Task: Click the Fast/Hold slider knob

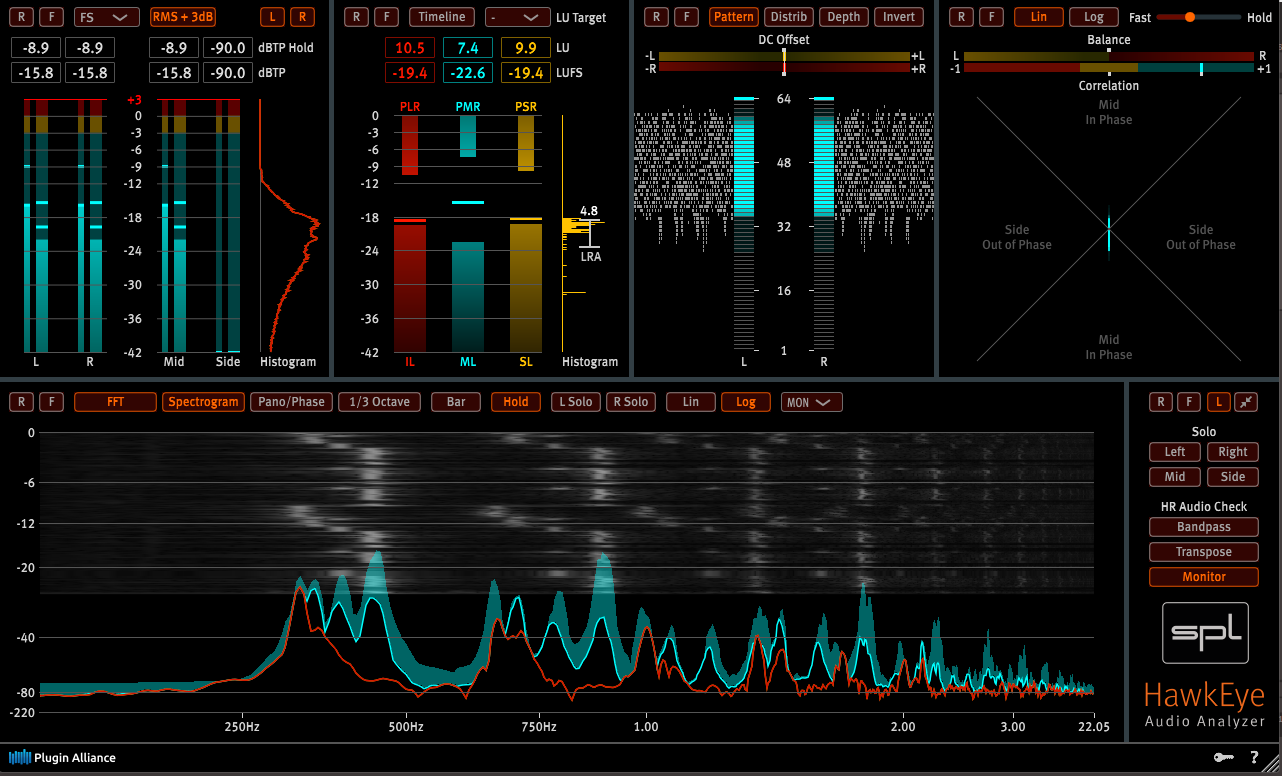Action: pos(1189,17)
